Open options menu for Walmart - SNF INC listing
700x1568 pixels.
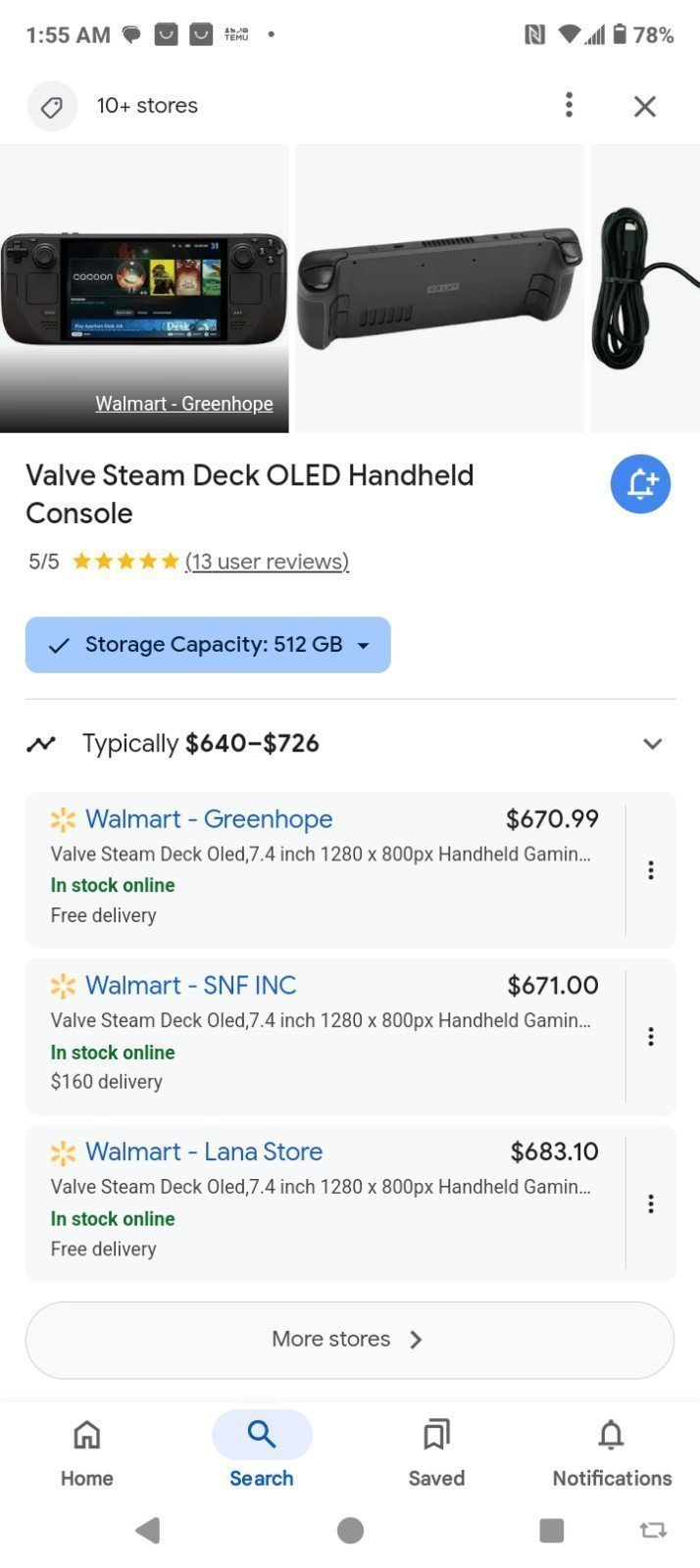coord(651,1037)
